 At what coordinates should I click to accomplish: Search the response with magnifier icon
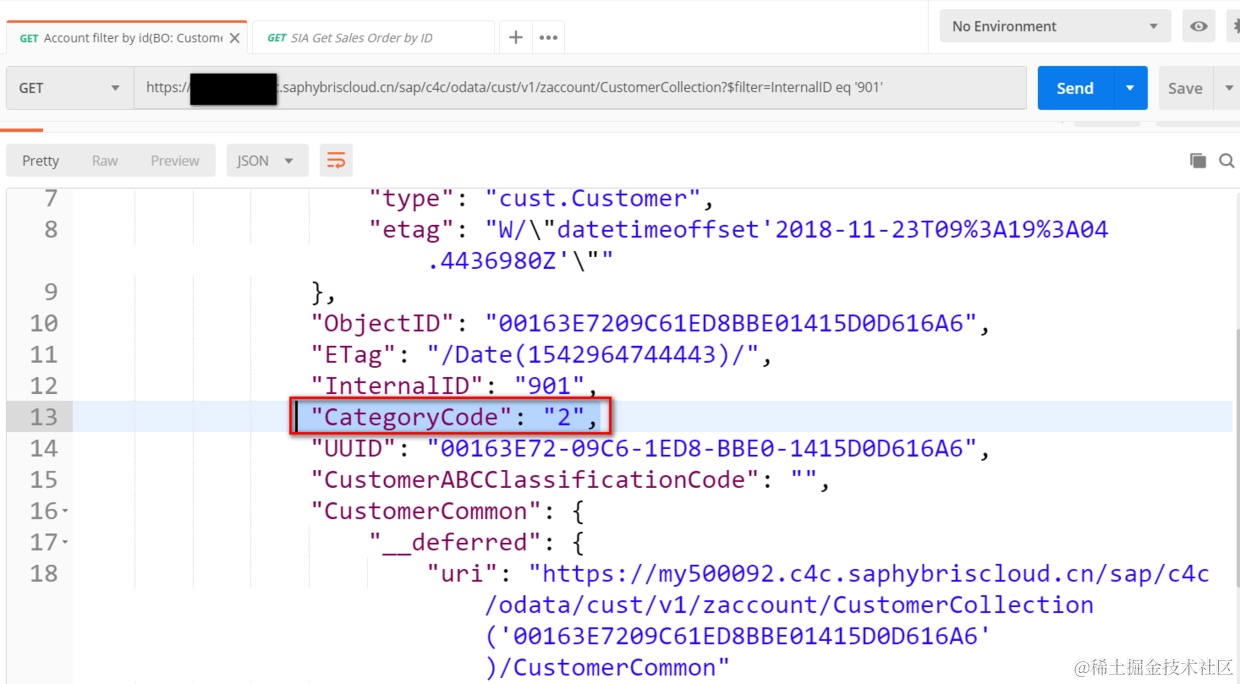(x=1226, y=160)
